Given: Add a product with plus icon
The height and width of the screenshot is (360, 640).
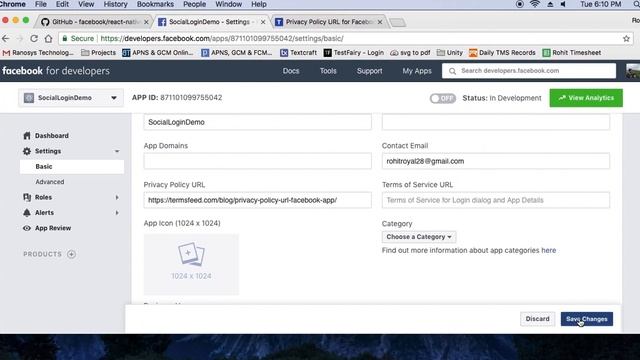Looking at the screenshot, I should tap(71, 254).
